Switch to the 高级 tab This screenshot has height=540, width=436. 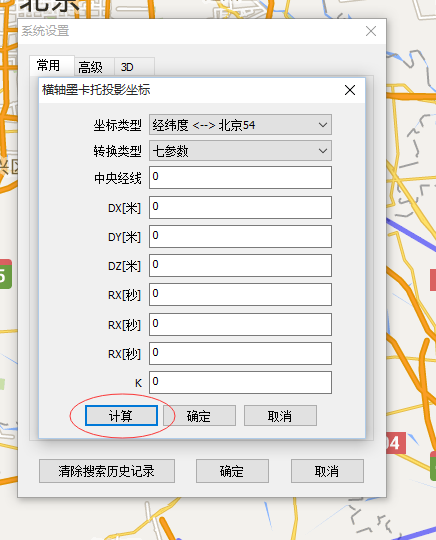point(91,67)
